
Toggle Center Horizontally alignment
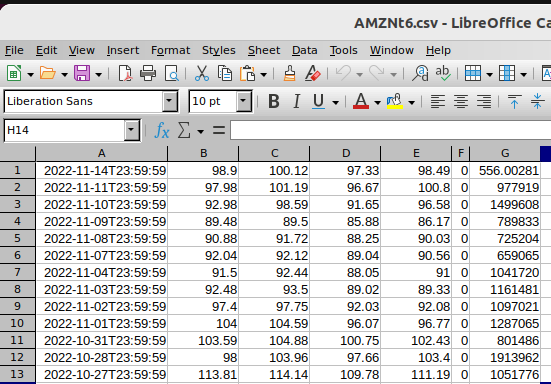coord(461,102)
